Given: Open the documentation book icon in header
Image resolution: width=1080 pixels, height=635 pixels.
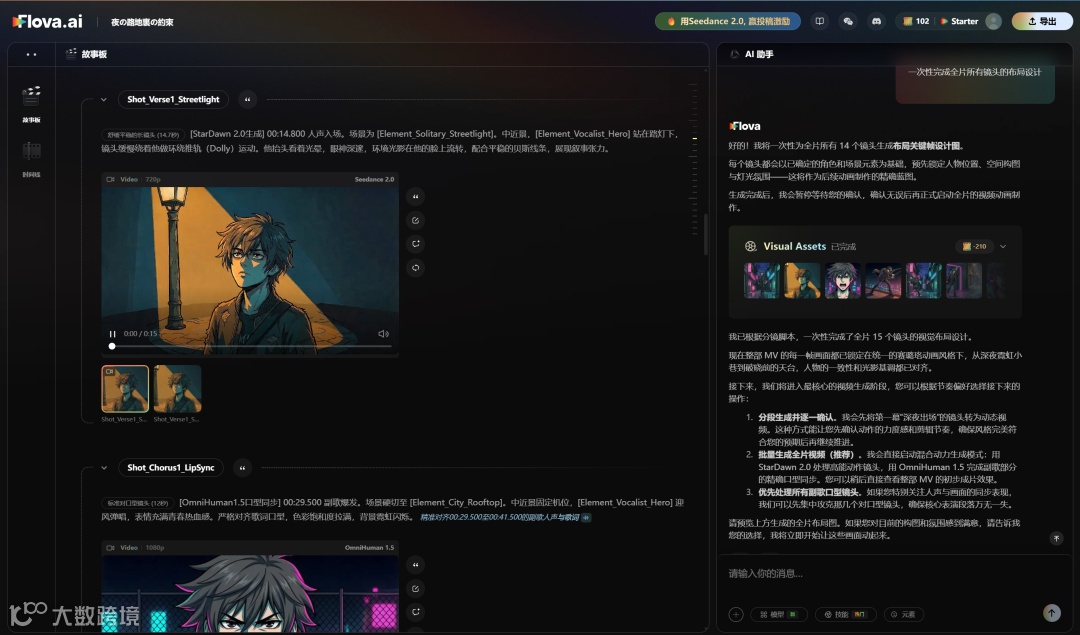Looking at the screenshot, I should coord(820,21).
